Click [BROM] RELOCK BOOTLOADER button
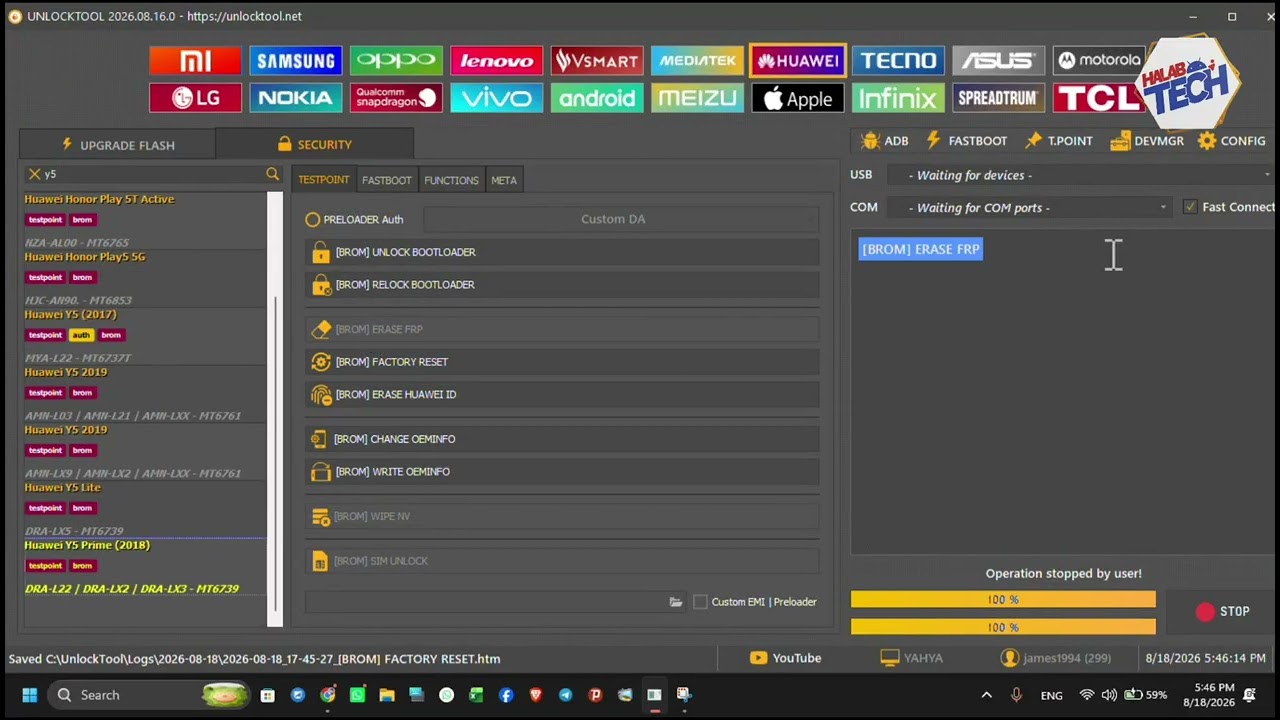Screen dimensions: 1280x720 562,285
